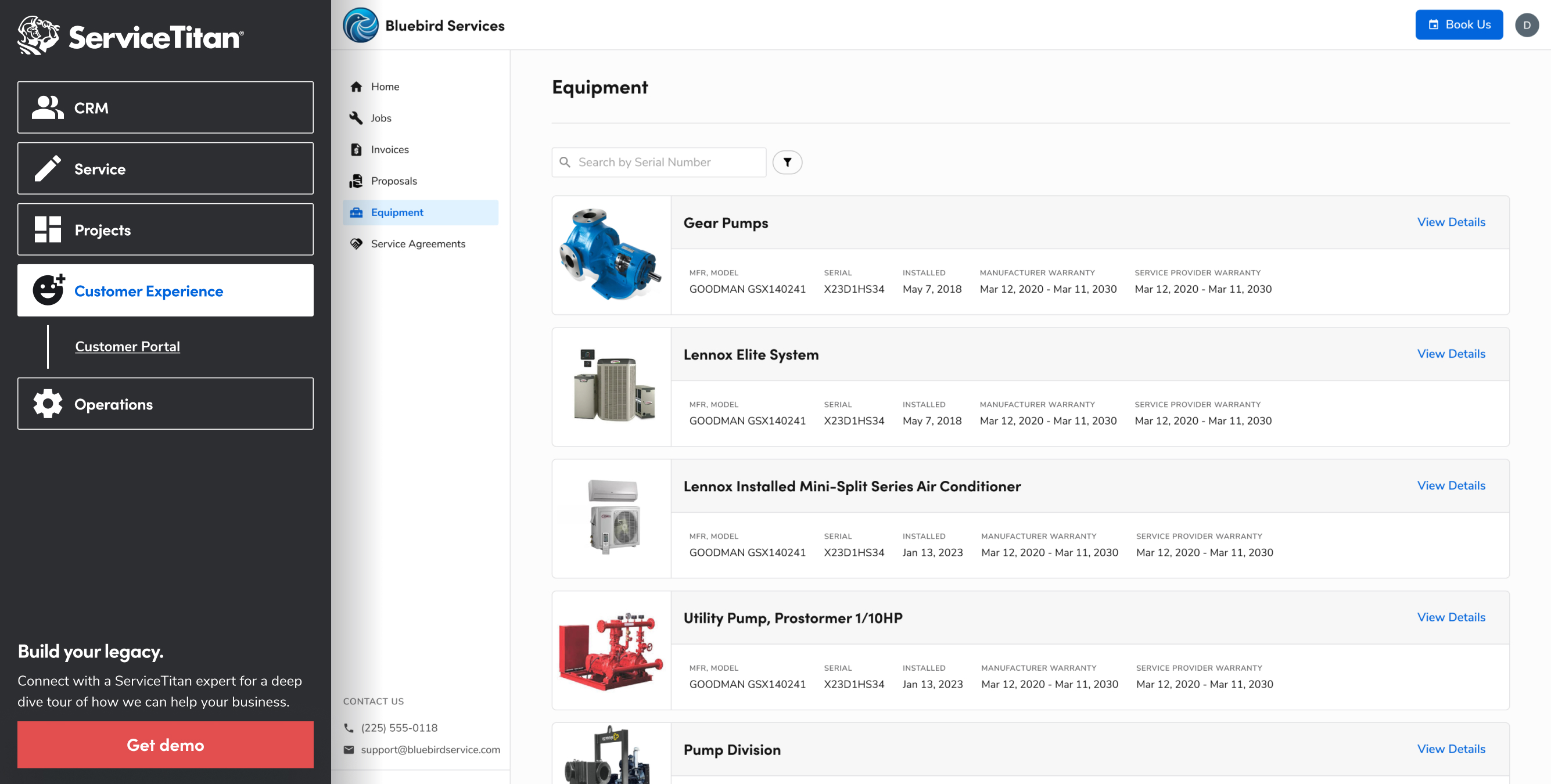Open the user avatar D icon
The image size is (1551, 784).
click(1527, 26)
